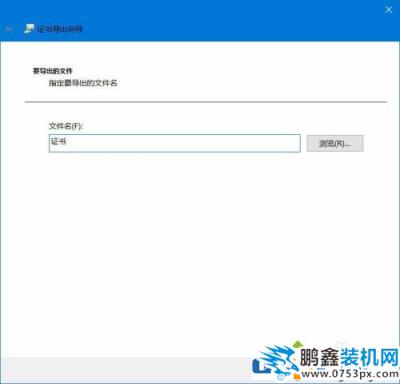Click the 指定要导出的文件名 description text
This screenshot has height=384, width=400.
[83, 83]
